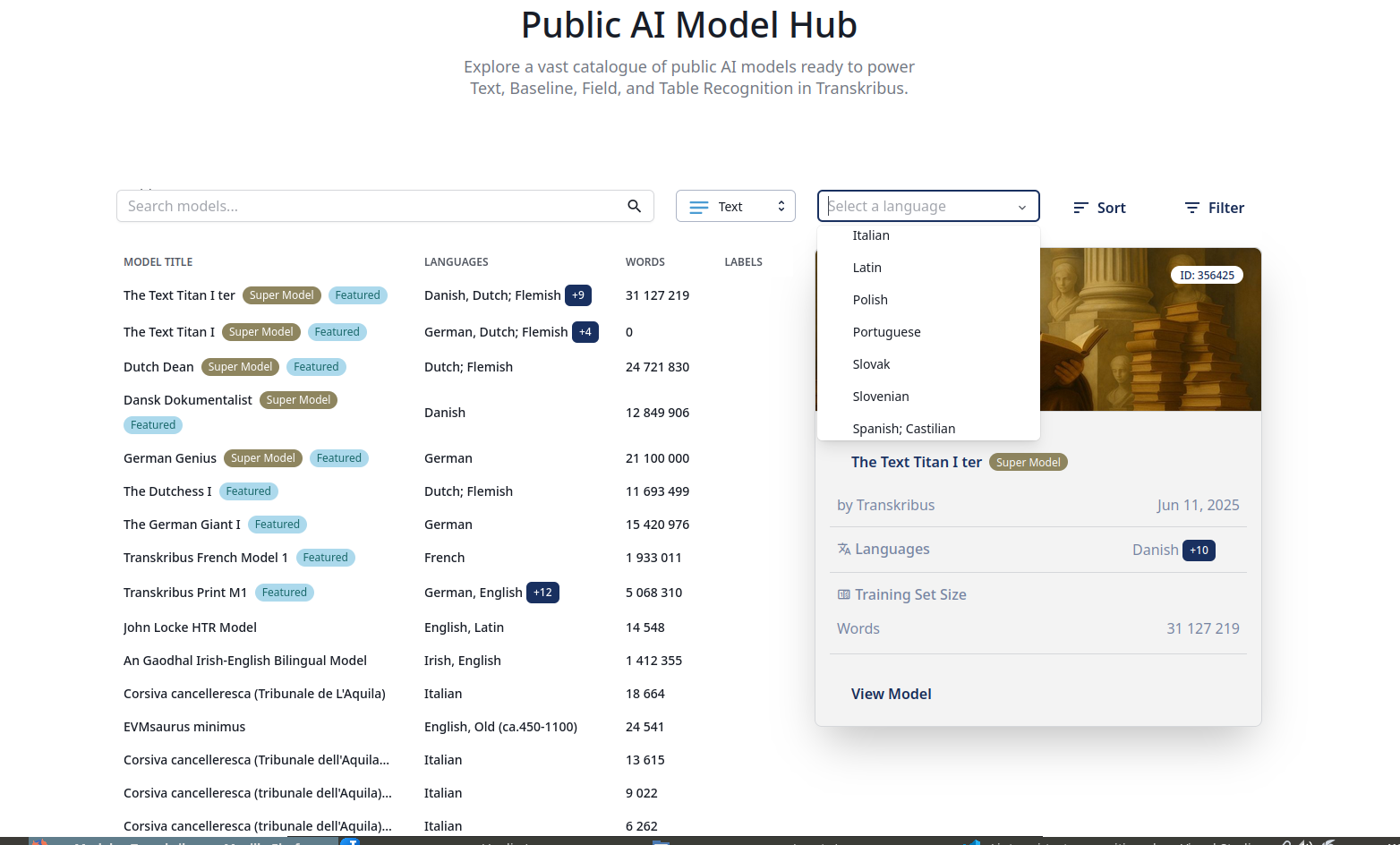Click the Languages translate icon on the model card
The height and width of the screenshot is (845, 1400).
coord(845,549)
